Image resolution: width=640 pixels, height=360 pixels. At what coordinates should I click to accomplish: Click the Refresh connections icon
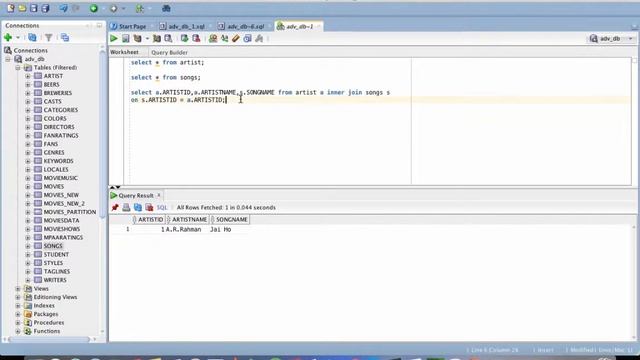pyautogui.click(x=32, y=38)
